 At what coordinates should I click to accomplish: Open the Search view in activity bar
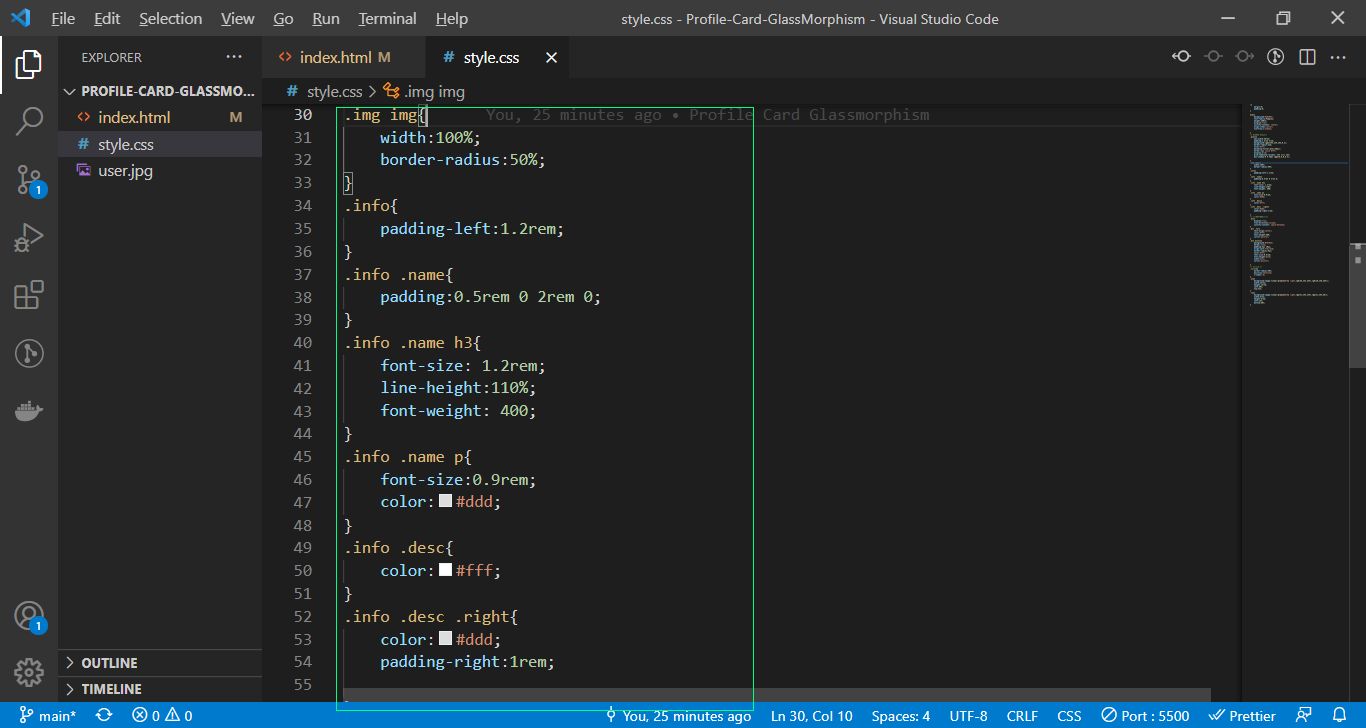point(29,122)
